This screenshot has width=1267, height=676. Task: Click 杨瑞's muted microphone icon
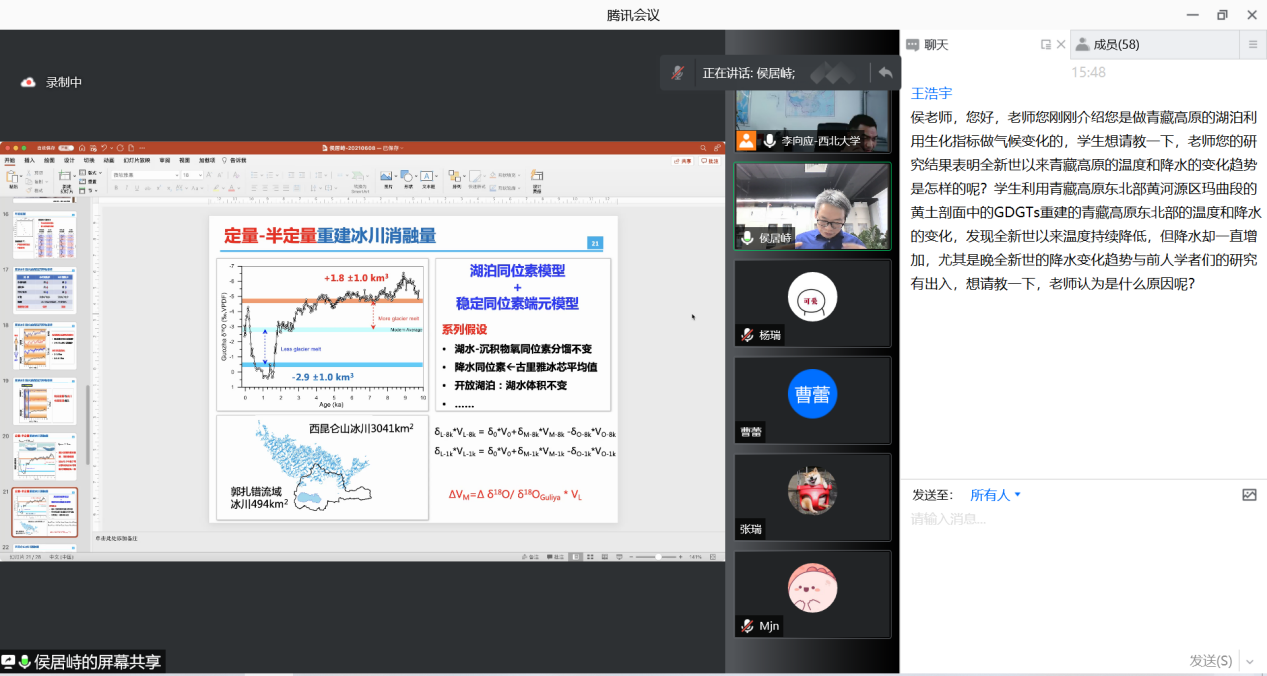tap(747, 336)
